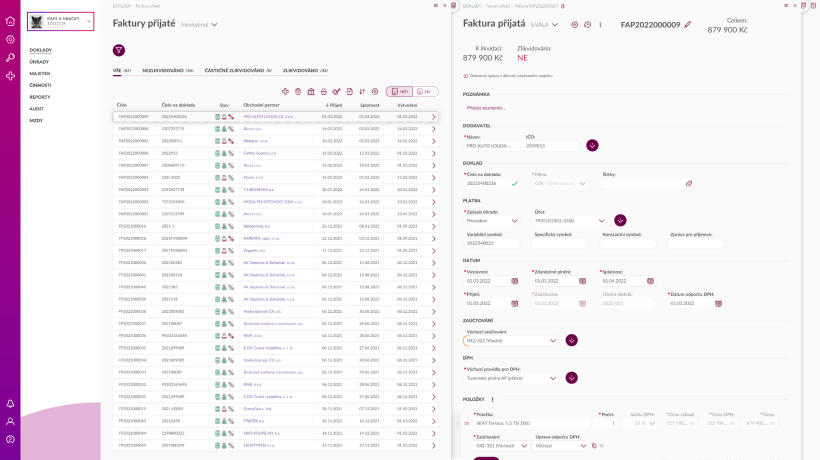The height and width of the screenshot is (460, 820).
Task: Open the round filter button above the tabs
Action: point(119,50)
